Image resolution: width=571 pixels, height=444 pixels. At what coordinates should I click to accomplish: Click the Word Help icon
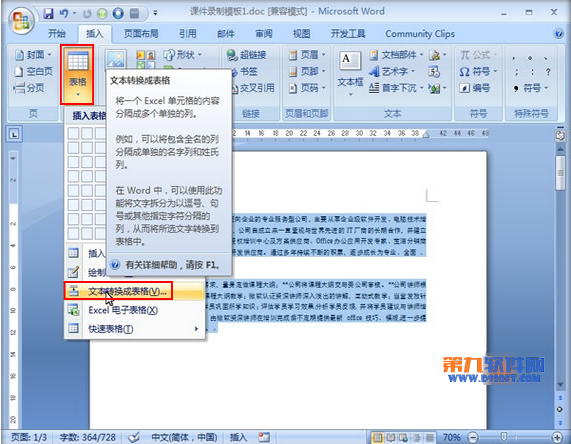(559, 34)
